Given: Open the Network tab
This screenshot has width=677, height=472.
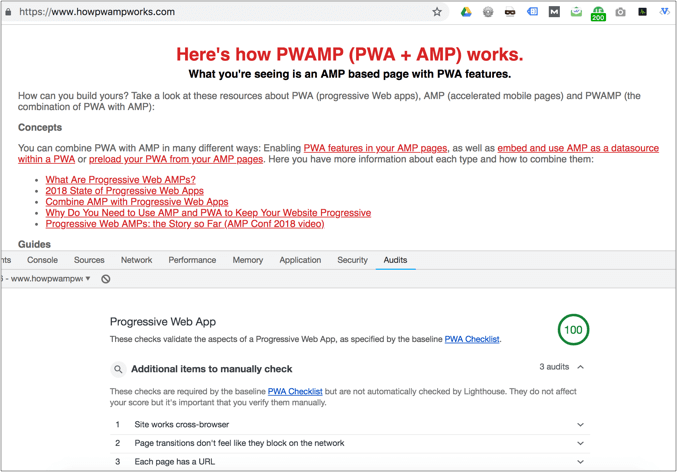Looking at the screenshot, I should tap(136, 260).
